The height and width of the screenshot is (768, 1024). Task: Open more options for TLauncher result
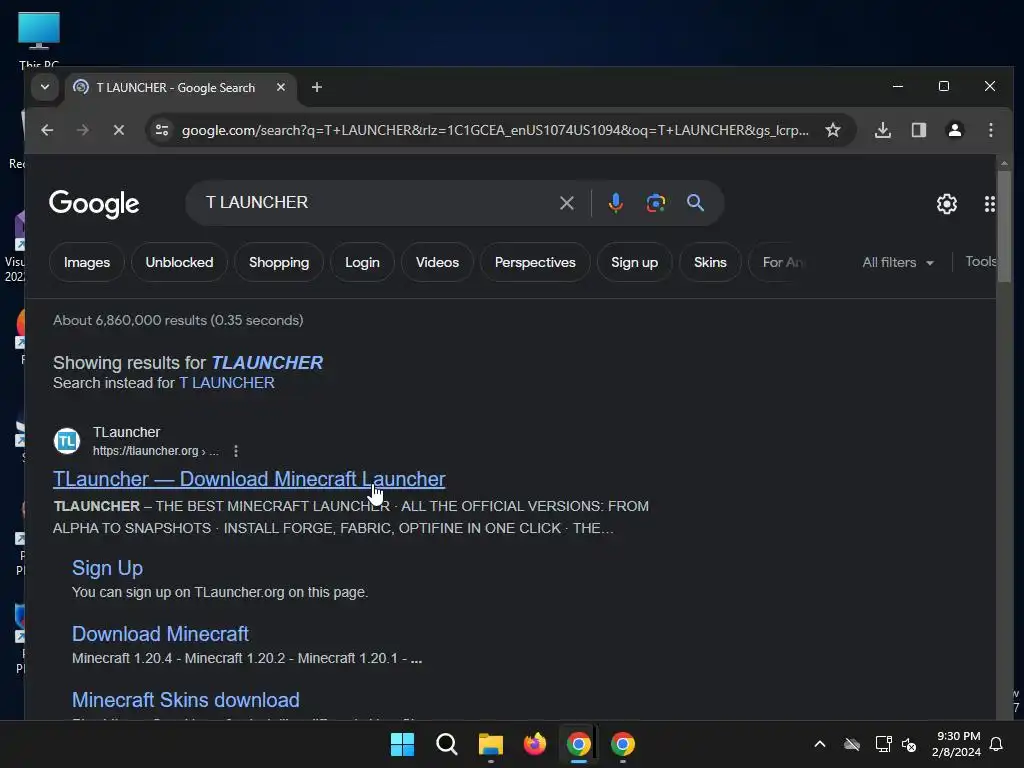click(x=236, y=451)
